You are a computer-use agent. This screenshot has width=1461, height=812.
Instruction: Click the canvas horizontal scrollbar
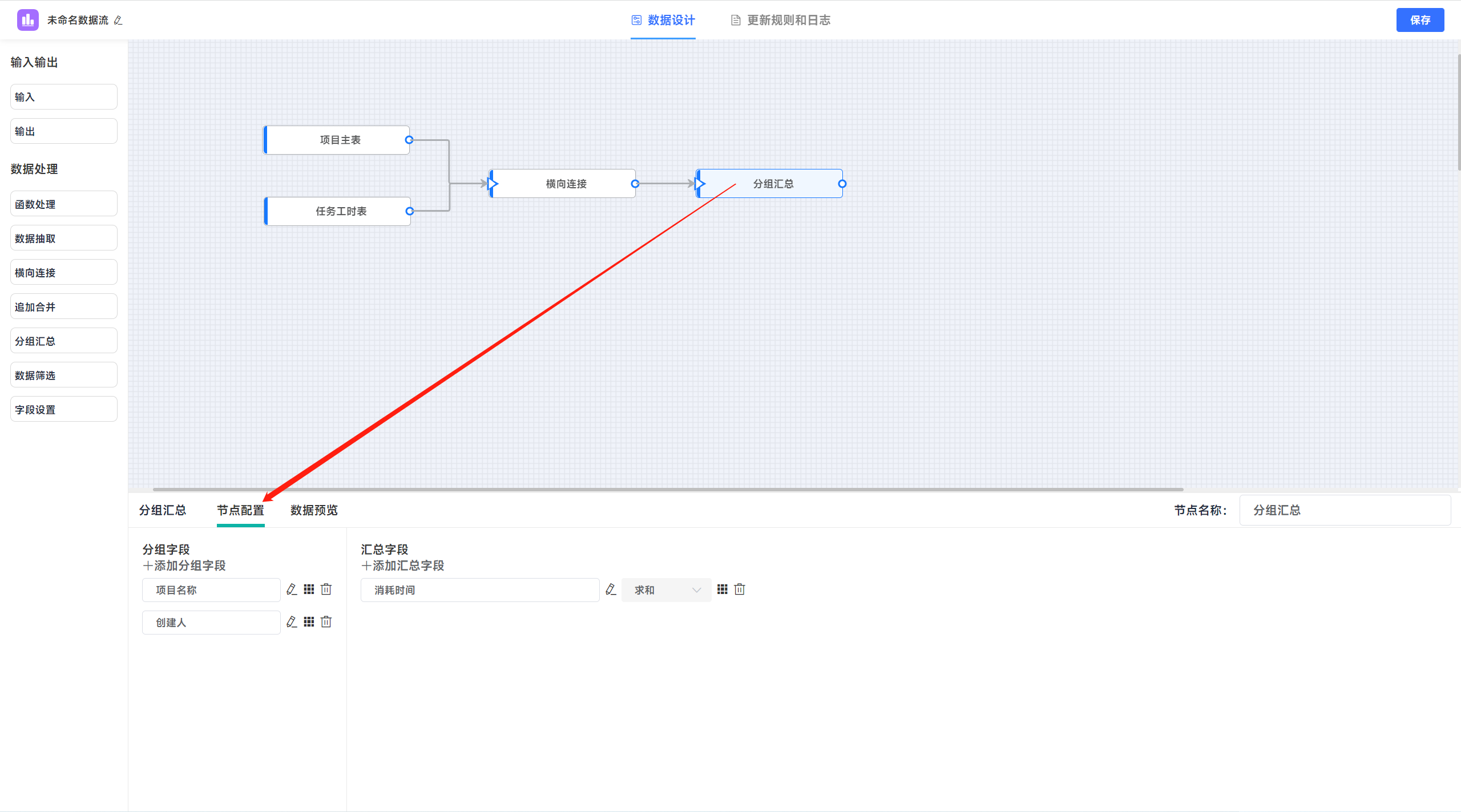pyautogui.click(x=668, y=489)
